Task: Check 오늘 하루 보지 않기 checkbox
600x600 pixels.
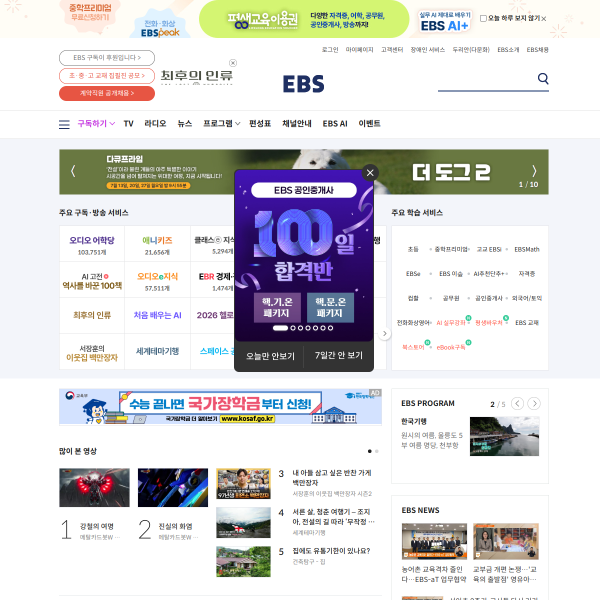Action: click(x=483, y=18)
